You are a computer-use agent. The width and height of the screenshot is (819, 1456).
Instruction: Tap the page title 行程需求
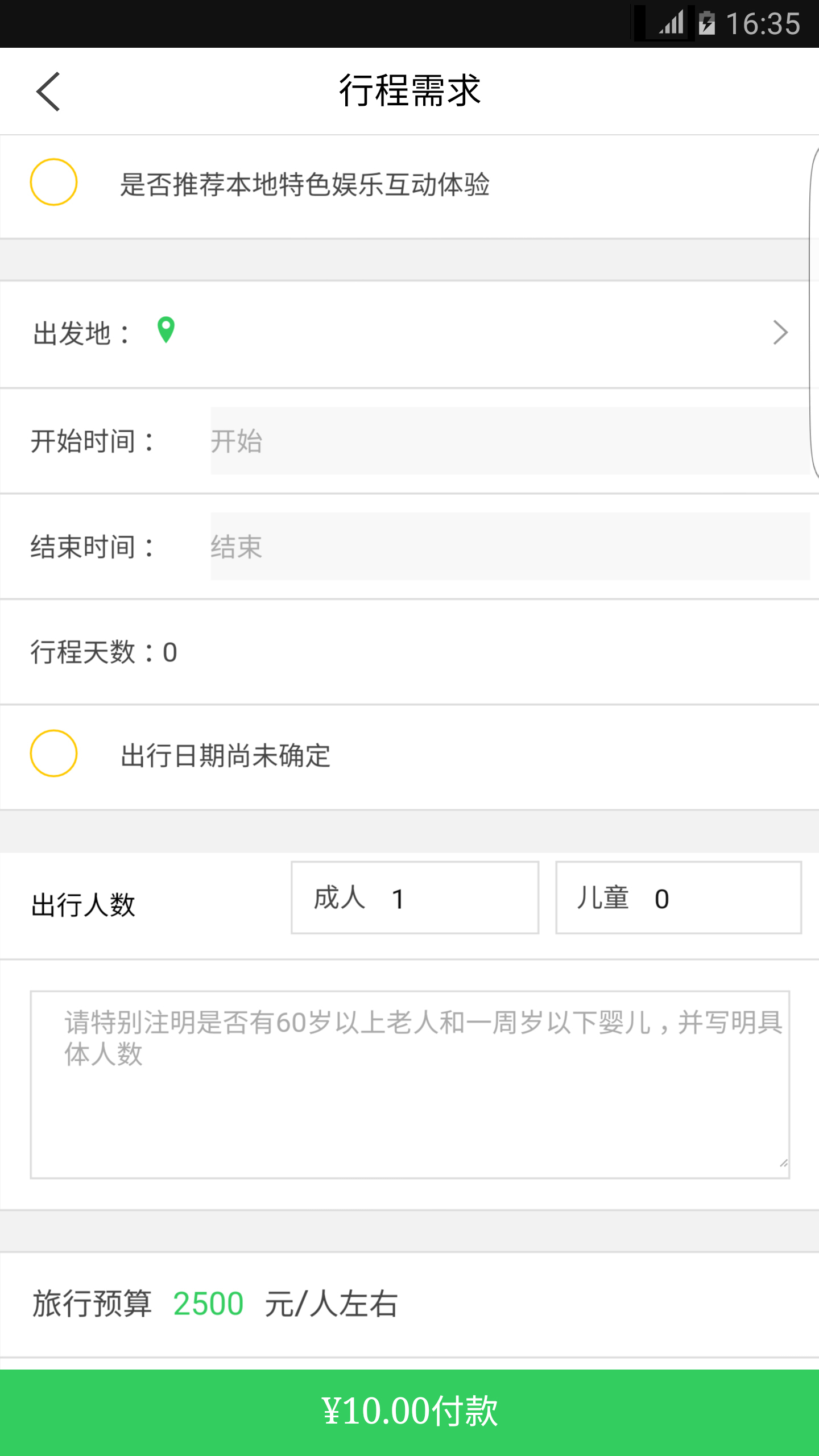point(409,91)
